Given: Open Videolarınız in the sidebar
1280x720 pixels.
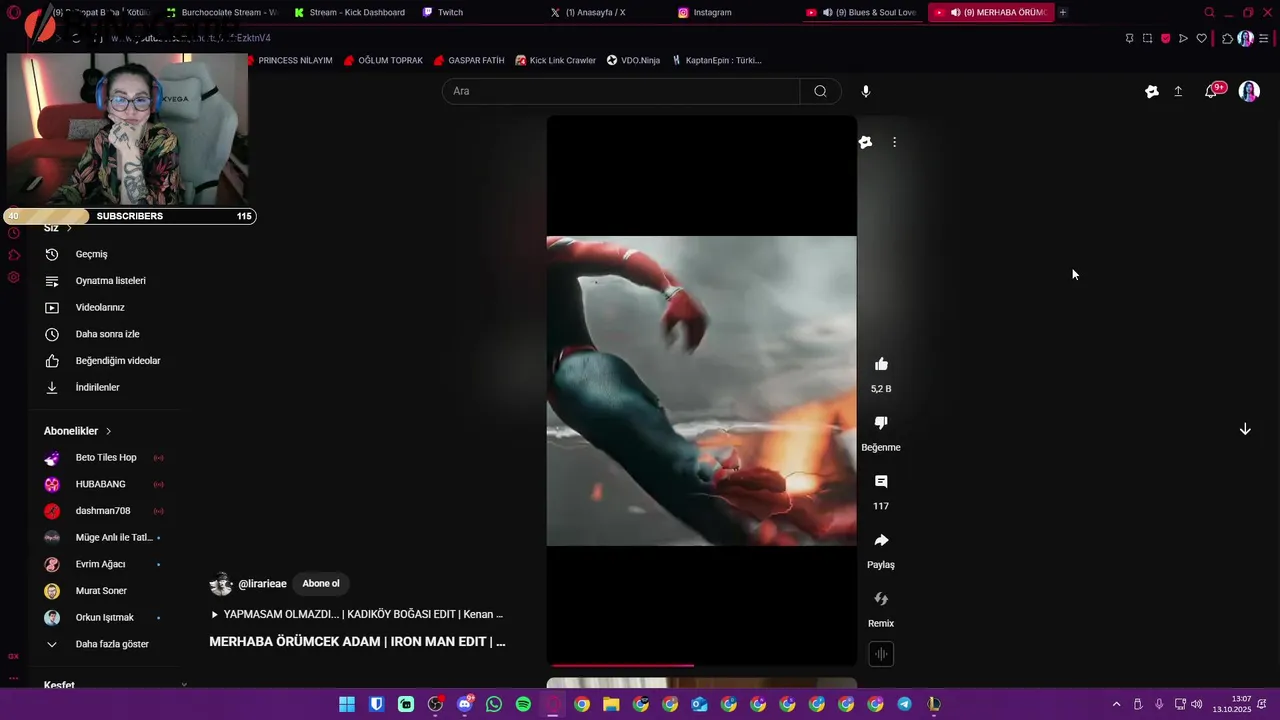Looking at the screenshot, I should [x=105, y=307].
